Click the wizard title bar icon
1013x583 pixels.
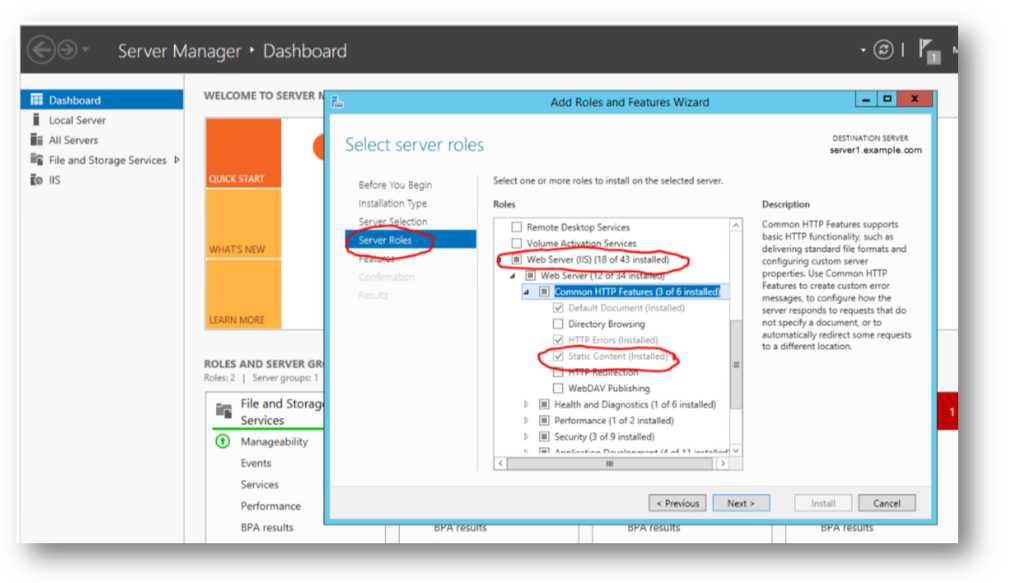[337, 102]
